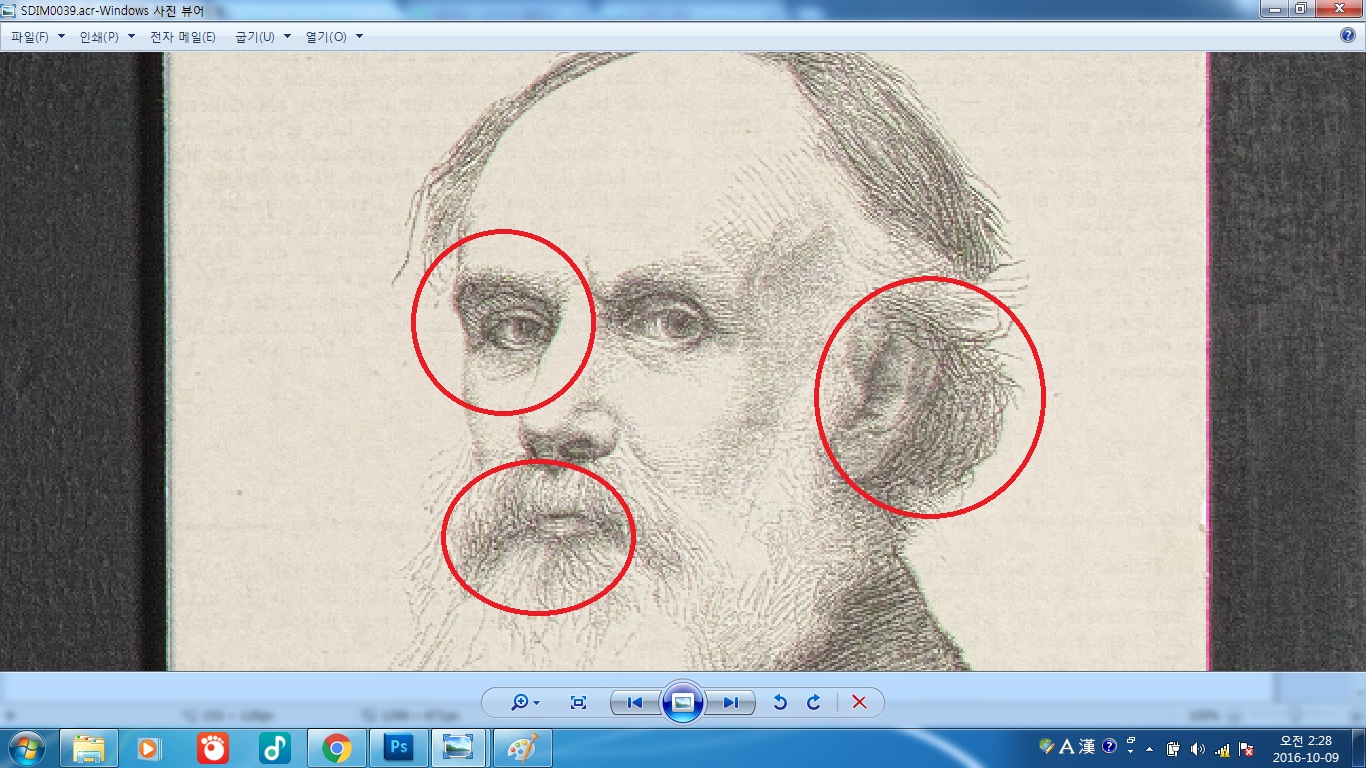Open the Windows Start menu
This screenshot has height=768, width=1366.
pos(26,748)
